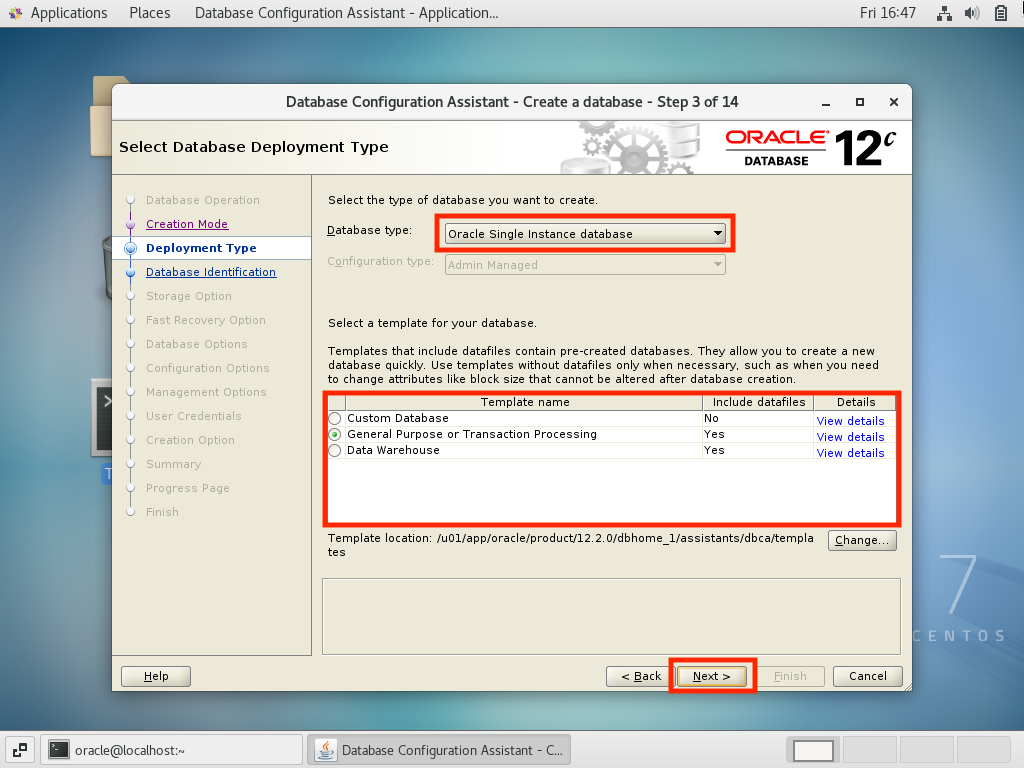This screenshot has height=768, width=1024.
Task: View details for Custom Database
Action: pyautogui.click(x=850, y=421)
